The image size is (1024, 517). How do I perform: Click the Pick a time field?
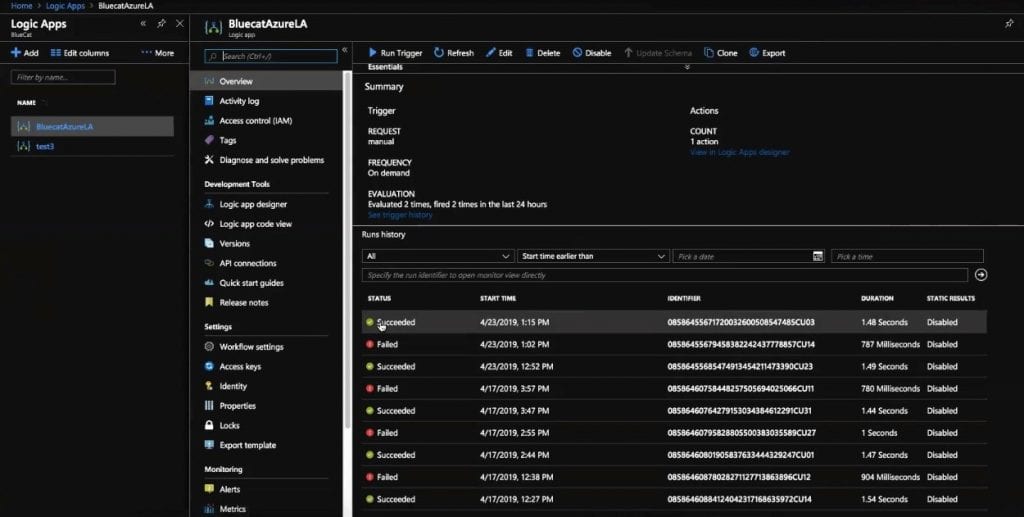point(907,257)
